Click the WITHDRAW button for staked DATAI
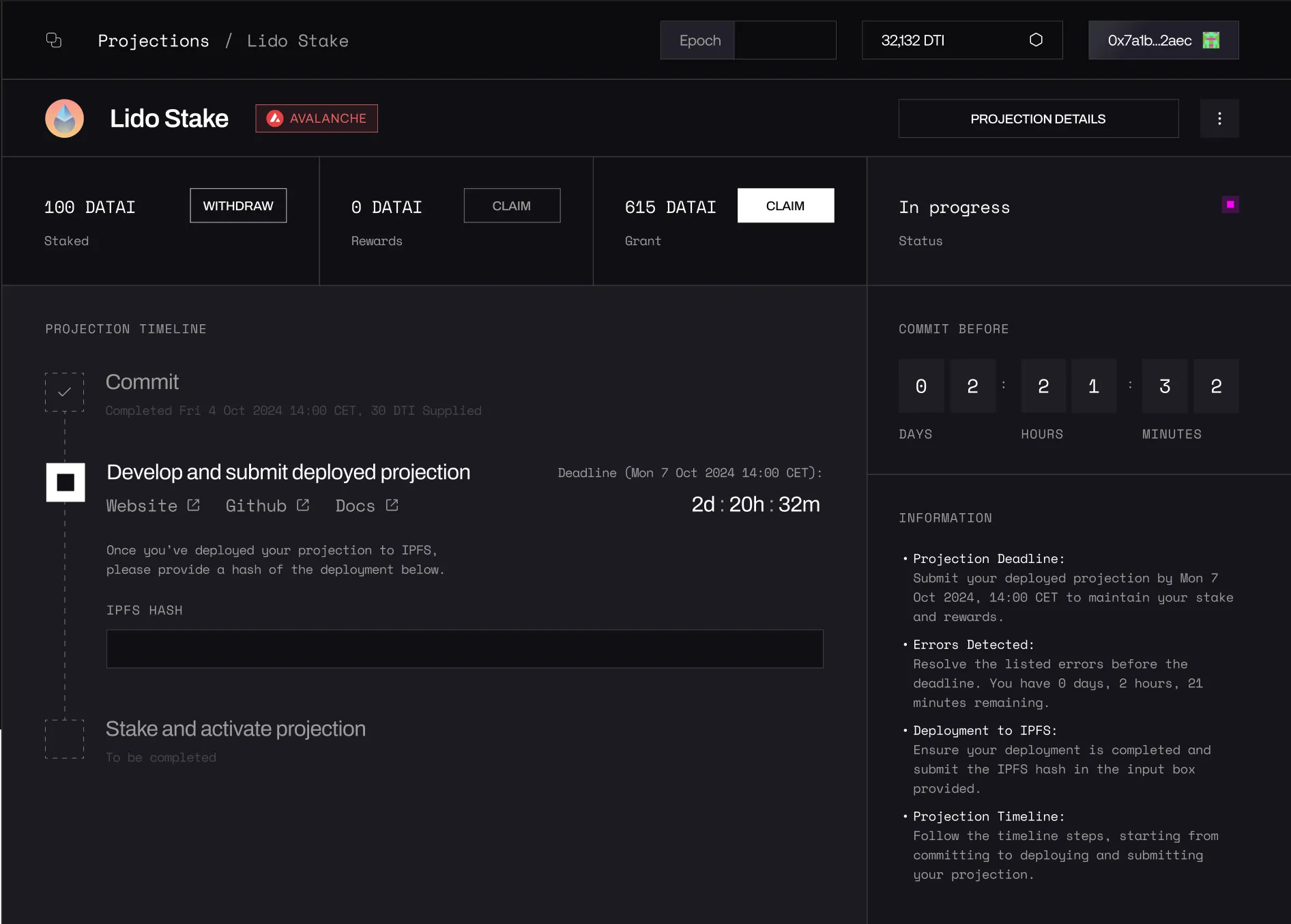The height and width of the screenshot is (924, 1291). (237, 205)
